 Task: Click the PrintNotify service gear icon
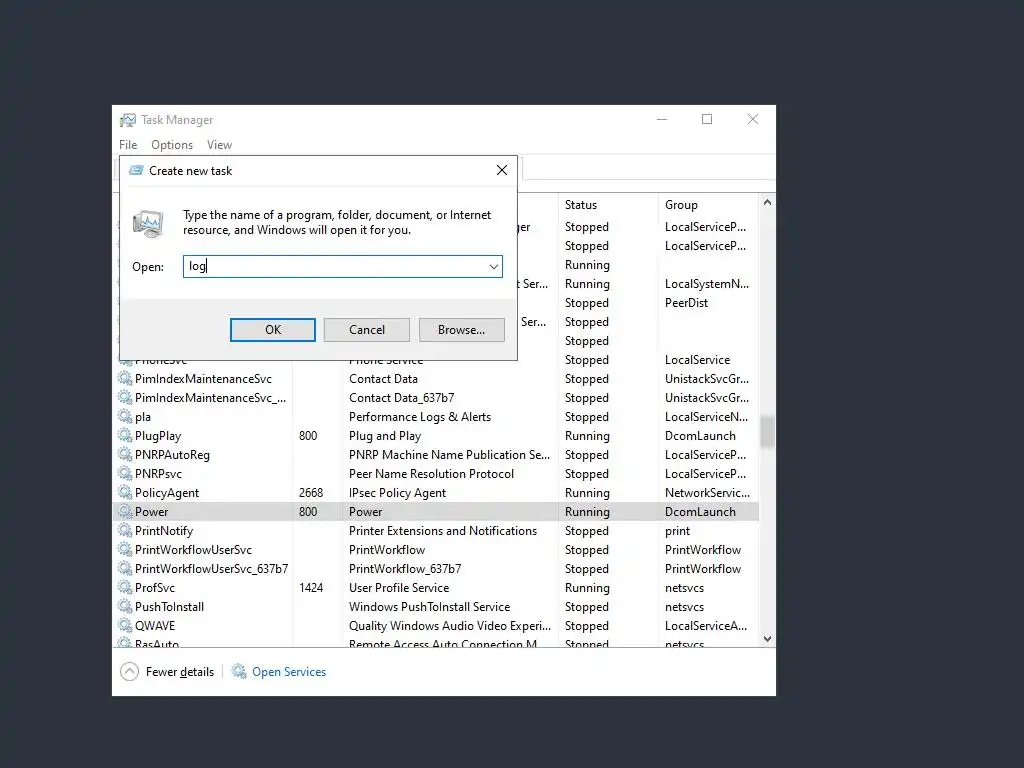pos(125,530)
